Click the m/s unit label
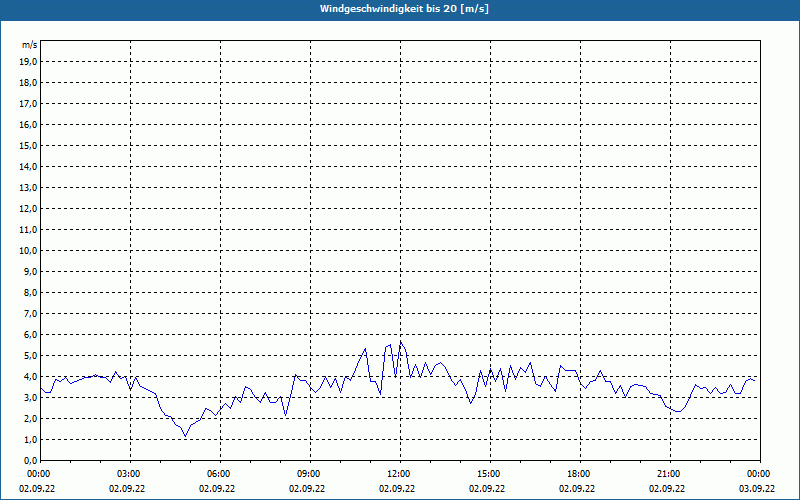Viewport: 800px width, 500px height. (x=30, y=45)
